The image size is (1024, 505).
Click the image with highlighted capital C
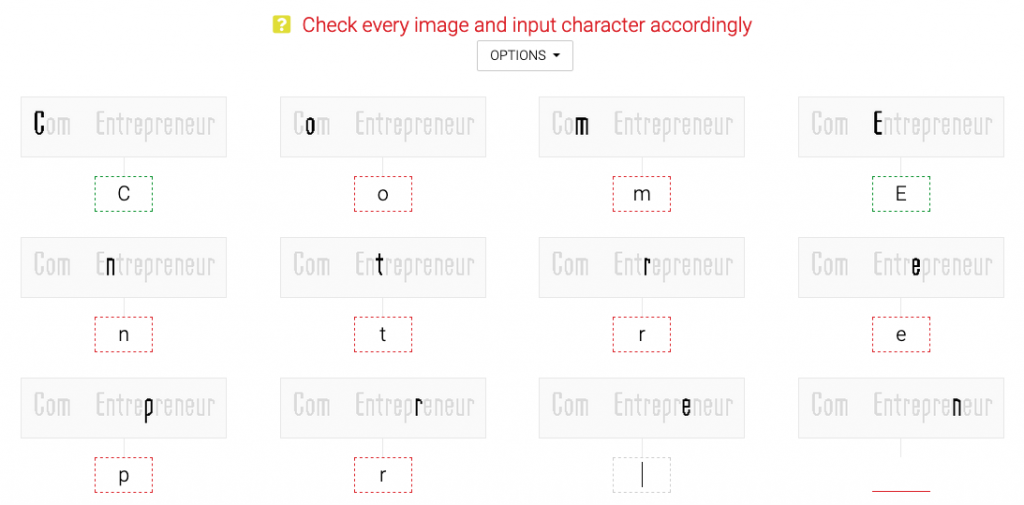click(124, 127)
